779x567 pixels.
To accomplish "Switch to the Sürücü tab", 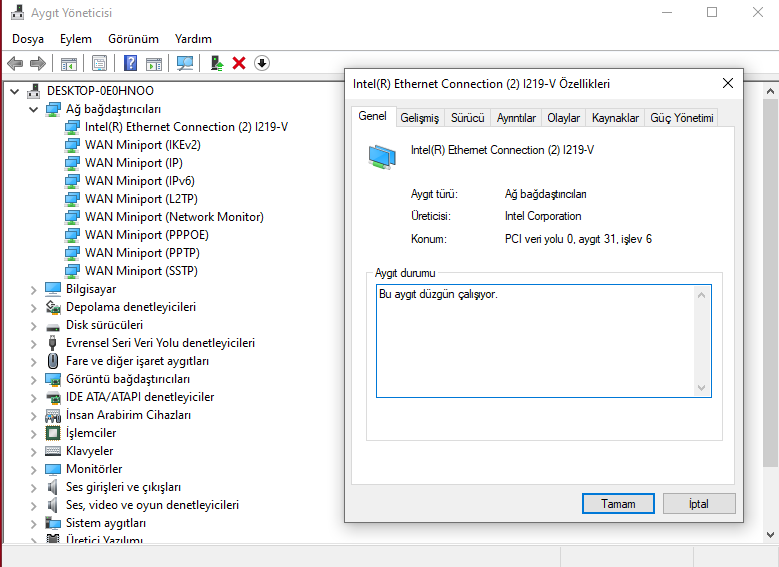I will (x=467, y=118).
